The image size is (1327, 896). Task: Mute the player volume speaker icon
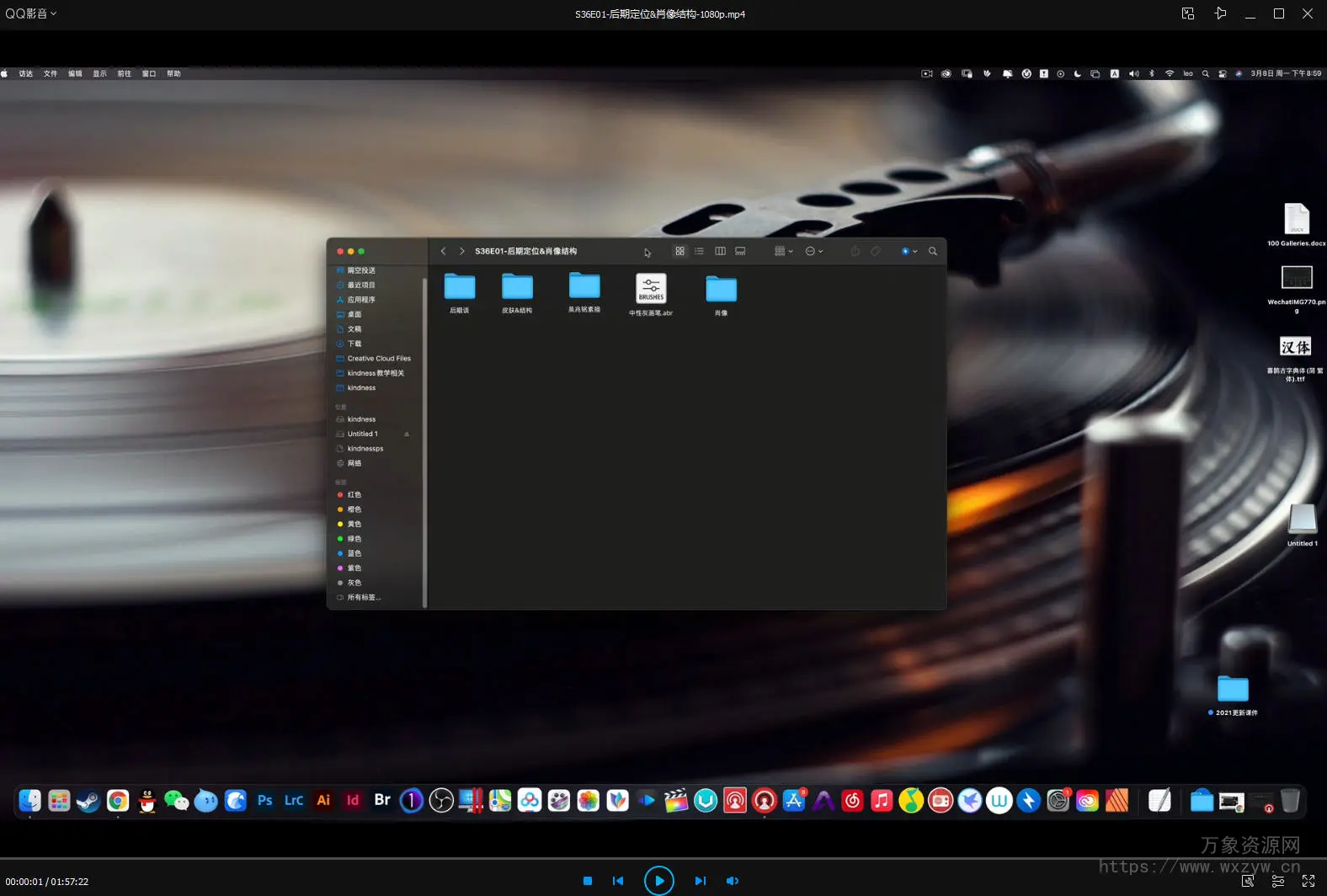pos(732,881)
